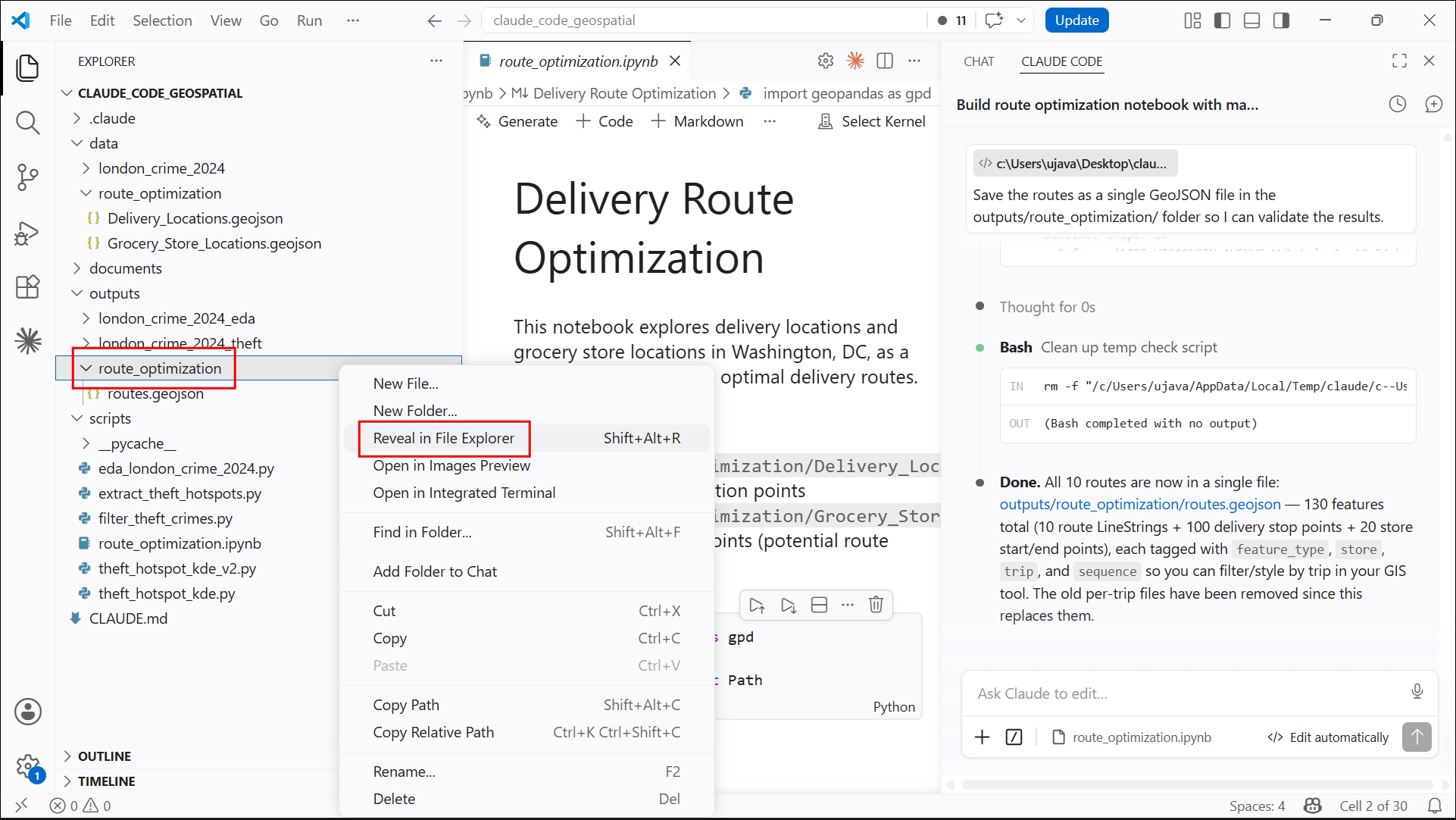Open Delivery_Locations.geojson file
This screenshot has width=1456, height=820.
(x=195, y=218)
